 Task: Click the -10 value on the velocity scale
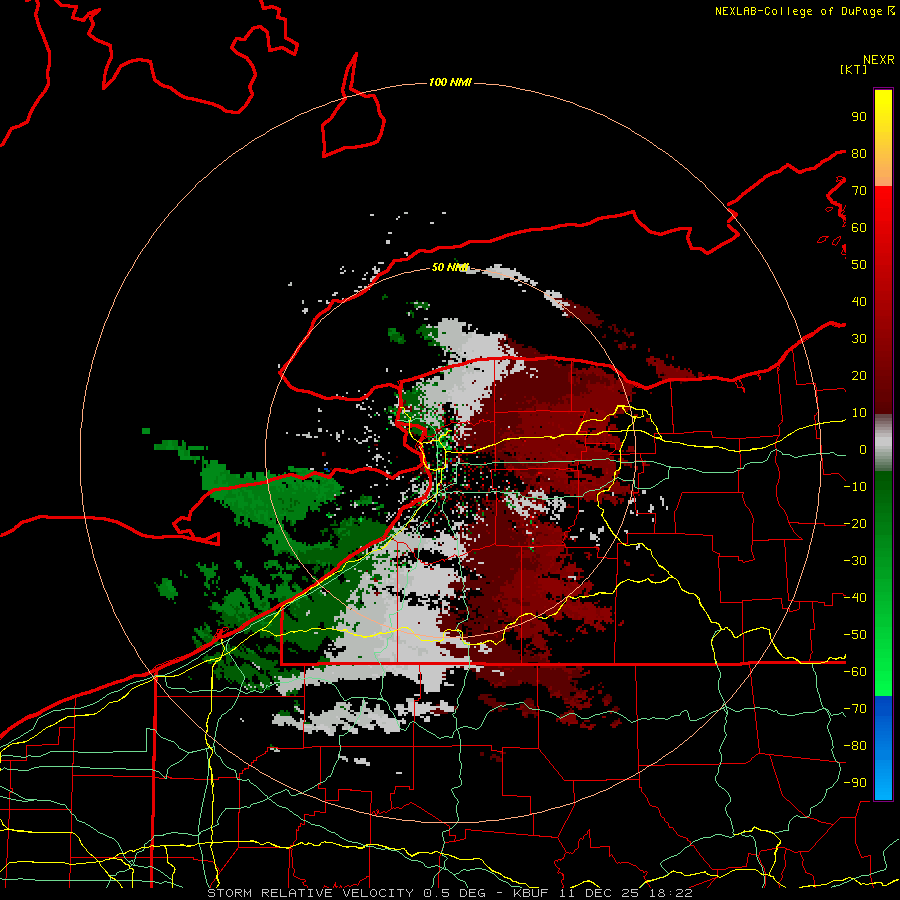tap(855, 487)
